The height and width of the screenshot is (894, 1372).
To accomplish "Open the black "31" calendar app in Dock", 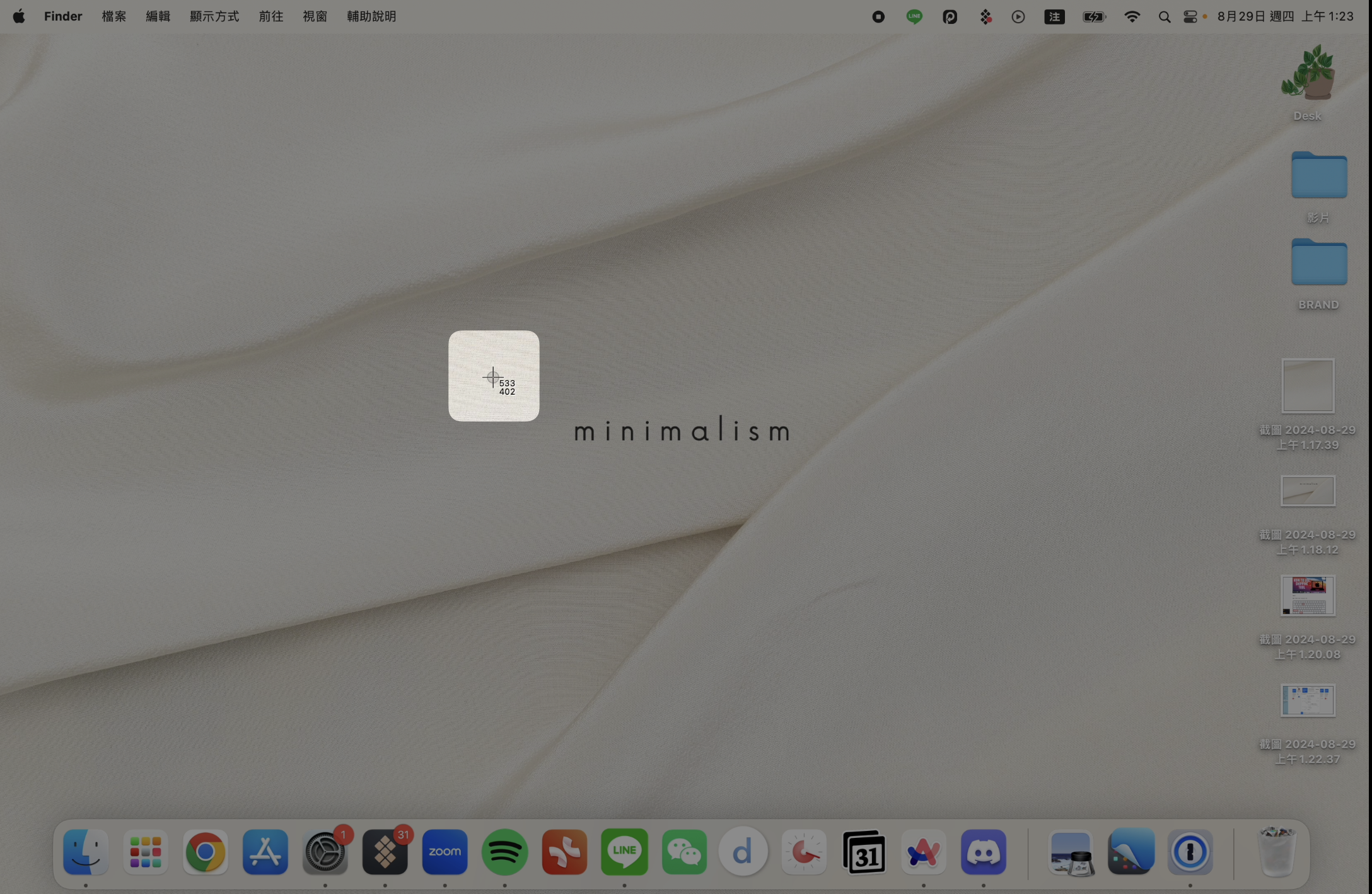I will [x=864, y=852].
